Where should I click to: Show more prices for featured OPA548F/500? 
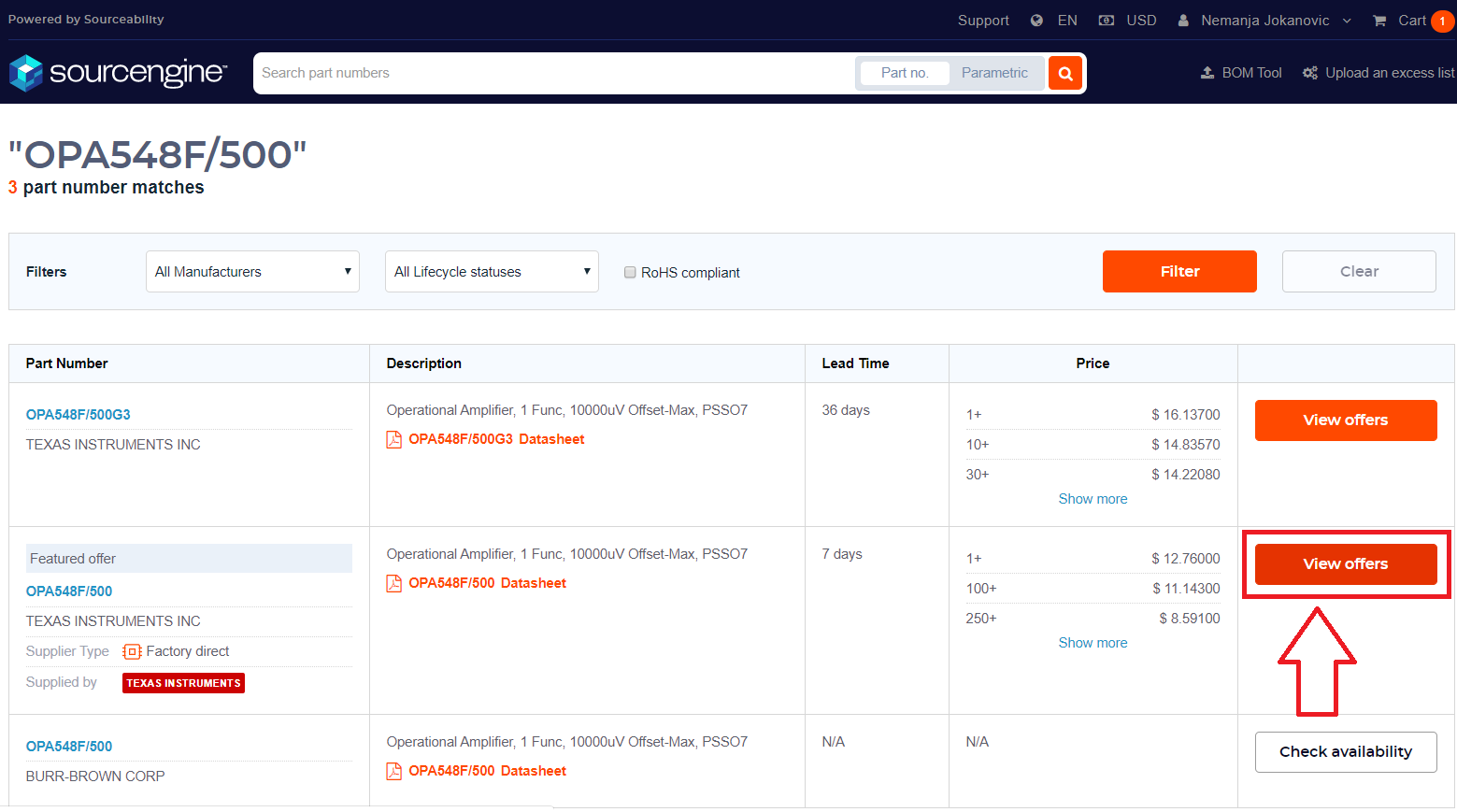[1093, 643]
